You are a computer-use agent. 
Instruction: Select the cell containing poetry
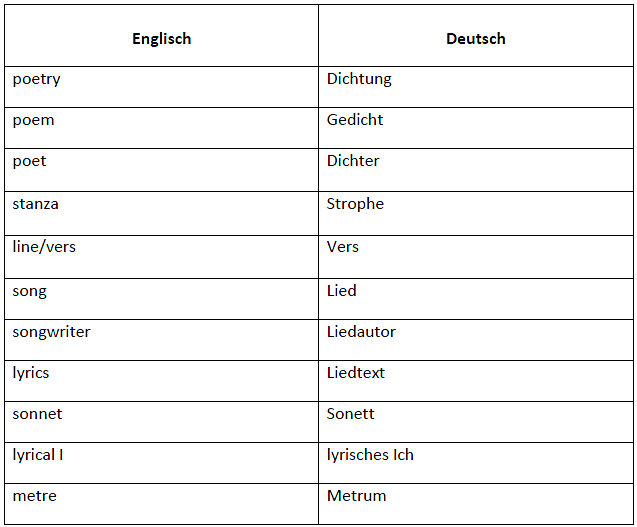coord(161,87)
